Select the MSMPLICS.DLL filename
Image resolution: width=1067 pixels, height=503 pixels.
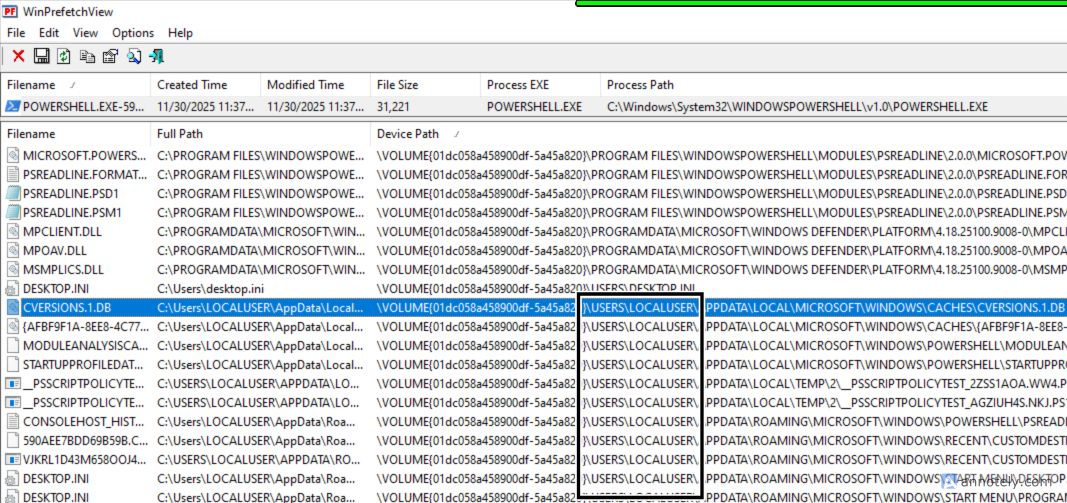(63, 270)
